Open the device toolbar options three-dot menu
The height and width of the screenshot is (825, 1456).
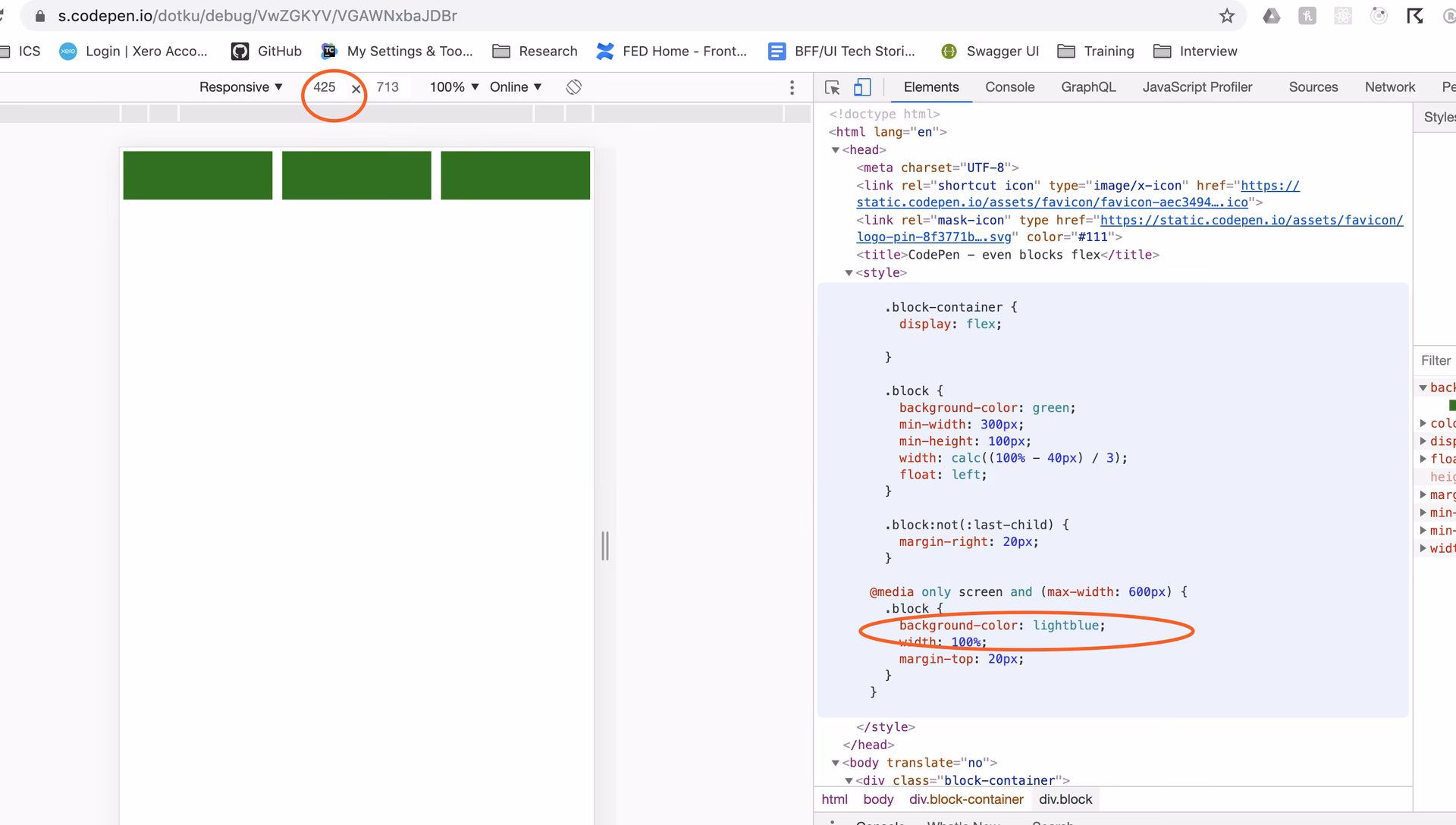click(792, 87)
